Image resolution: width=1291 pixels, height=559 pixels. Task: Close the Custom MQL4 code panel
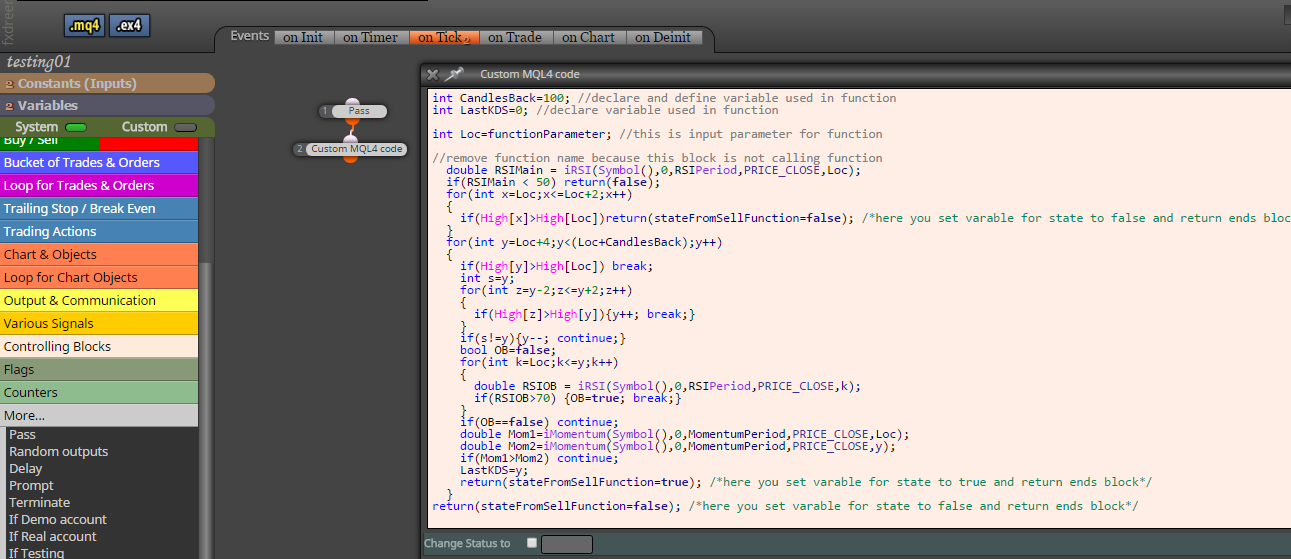[x=433, y=74]
